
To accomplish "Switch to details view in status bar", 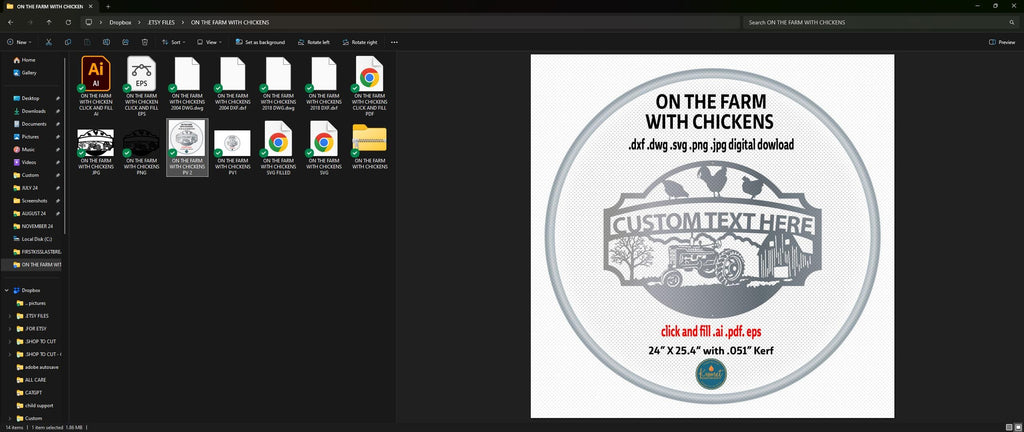I will click(x=1009, y=427).
